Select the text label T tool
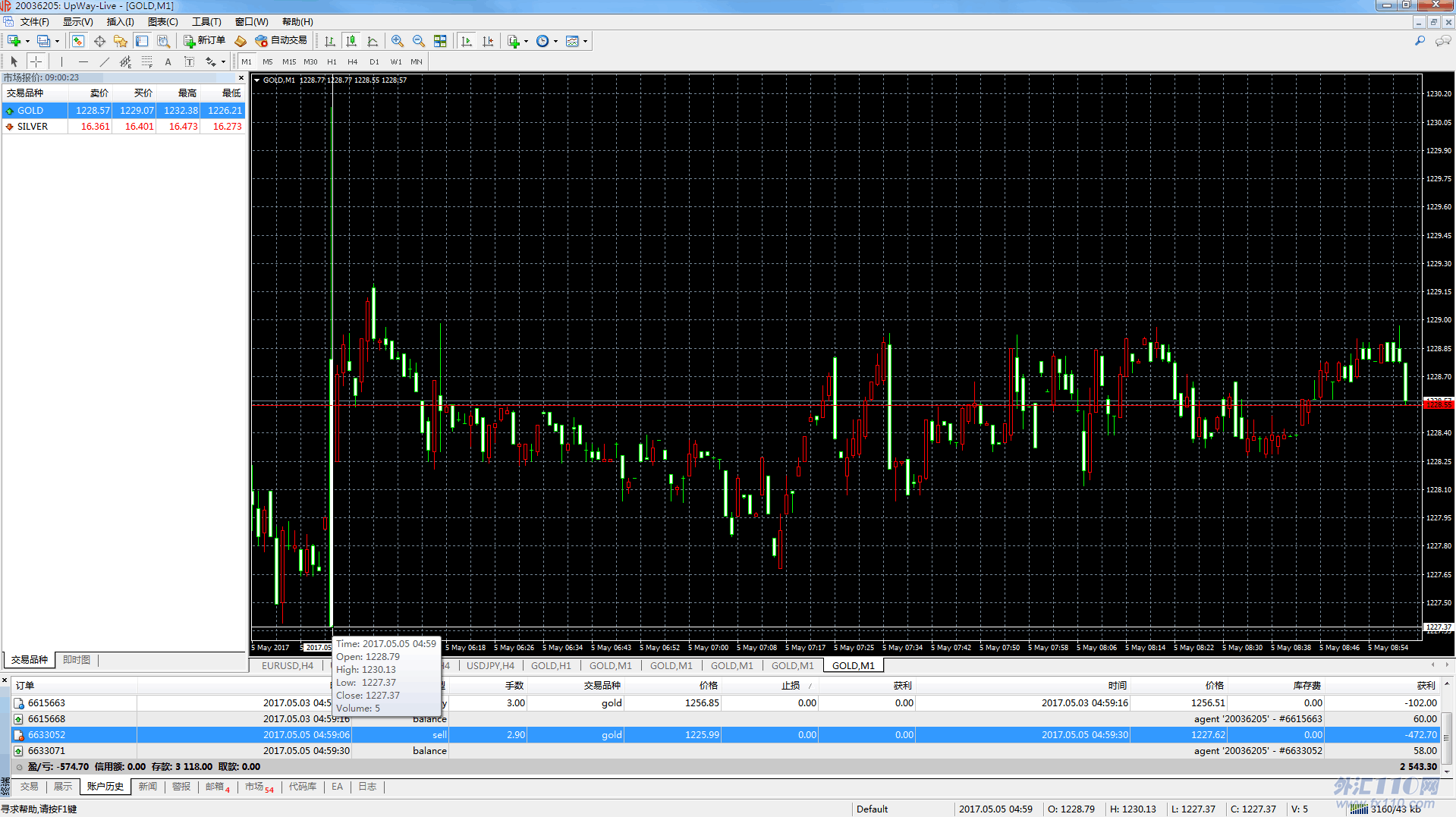Screen dimensions: 1456x817 190,61
